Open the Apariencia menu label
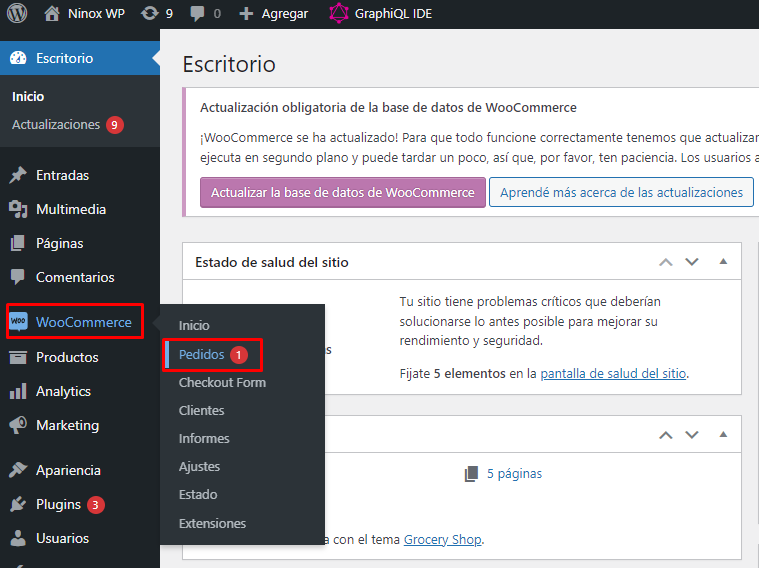This screenshot has height=568, width=759. pyautogui.click(x=68, y=470)
